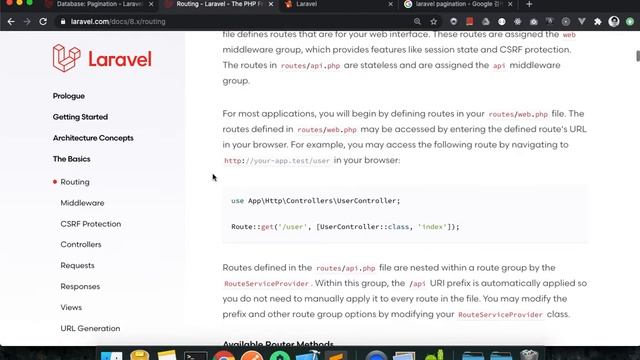Screen dimensions: 640x360
Task: Switch to the Laravel tab
Action: [x=339, y=4]
